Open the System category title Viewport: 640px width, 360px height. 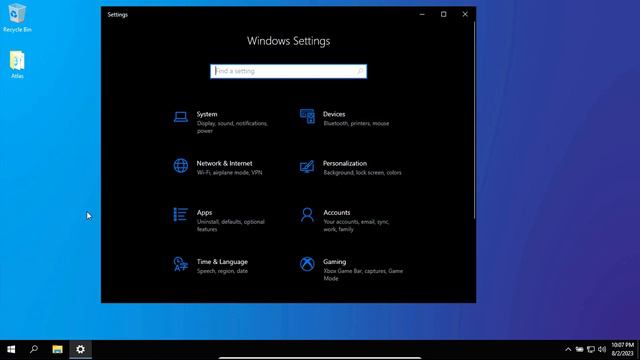pyautogui.click(x=207, y=114)
